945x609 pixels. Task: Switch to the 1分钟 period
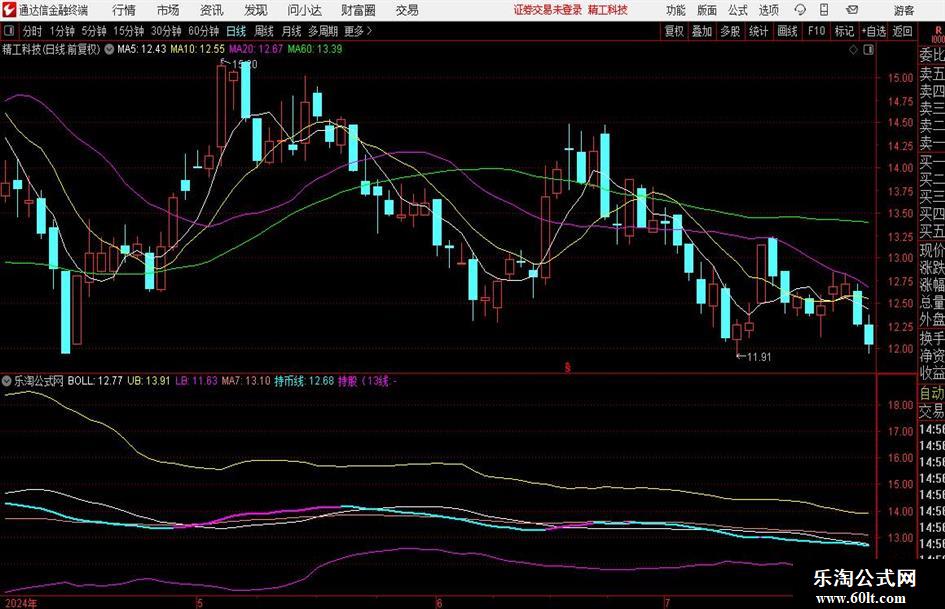[x=62, y=31]
